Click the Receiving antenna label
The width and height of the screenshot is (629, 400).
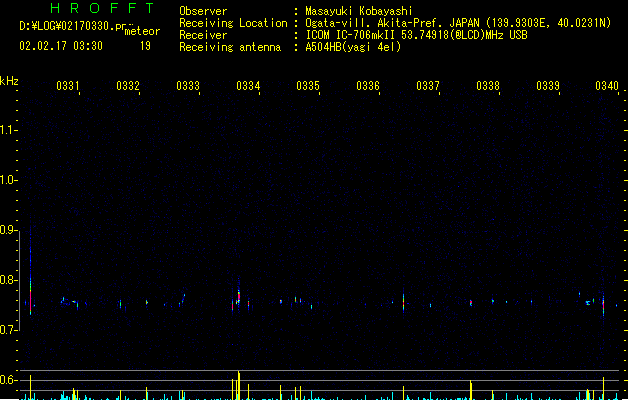(x=230, y=47)
